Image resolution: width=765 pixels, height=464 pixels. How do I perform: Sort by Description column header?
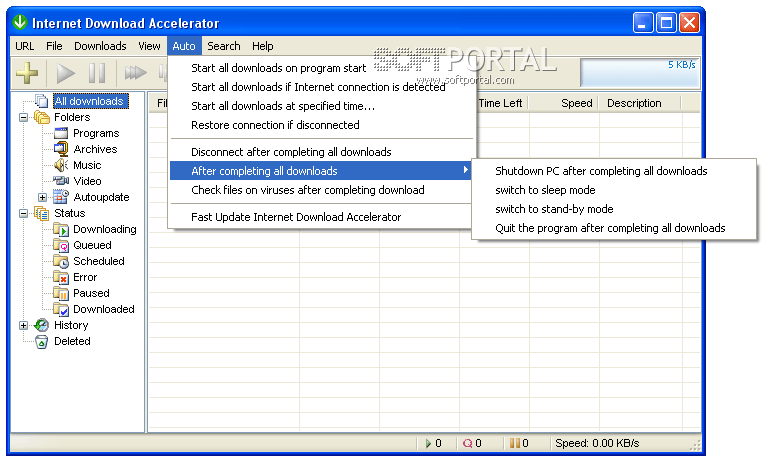point(640,103)
